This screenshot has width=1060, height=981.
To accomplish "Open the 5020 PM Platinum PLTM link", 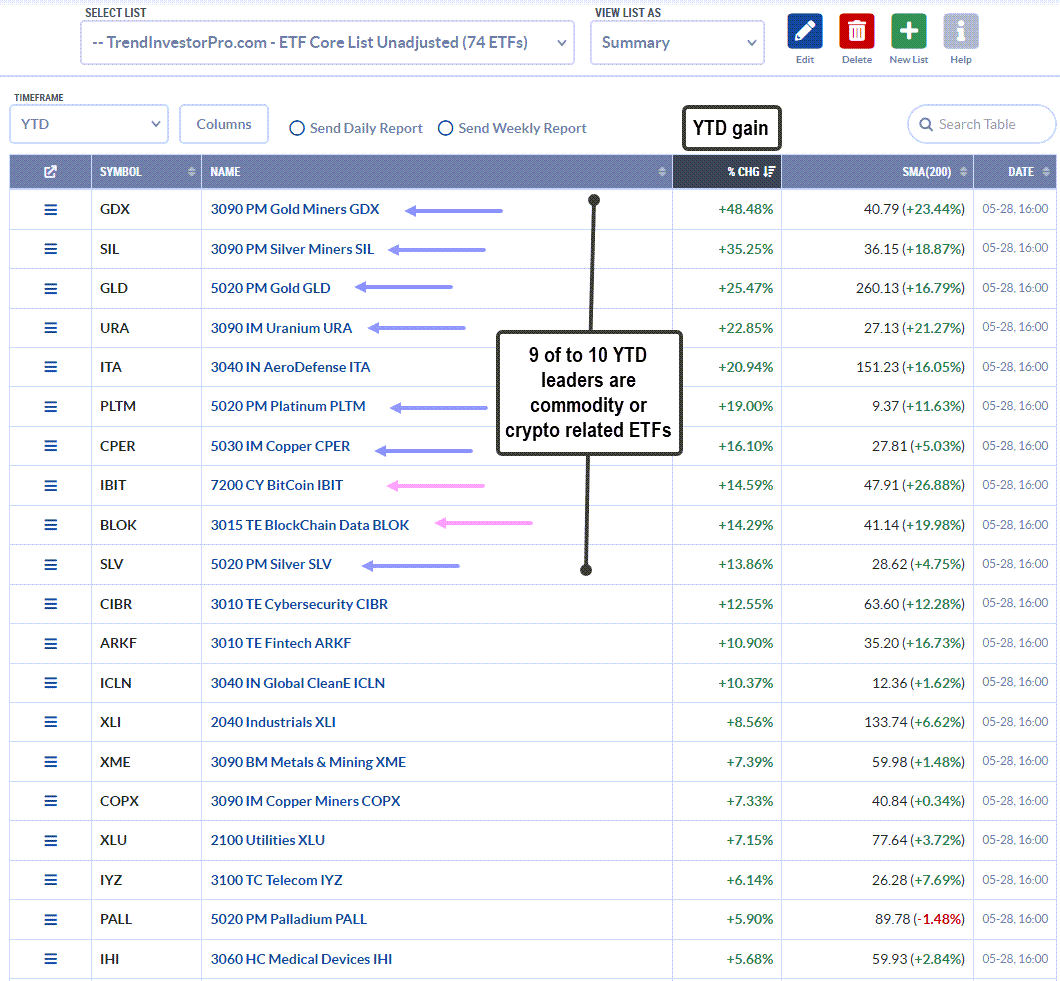I will (x=288, y=406).
